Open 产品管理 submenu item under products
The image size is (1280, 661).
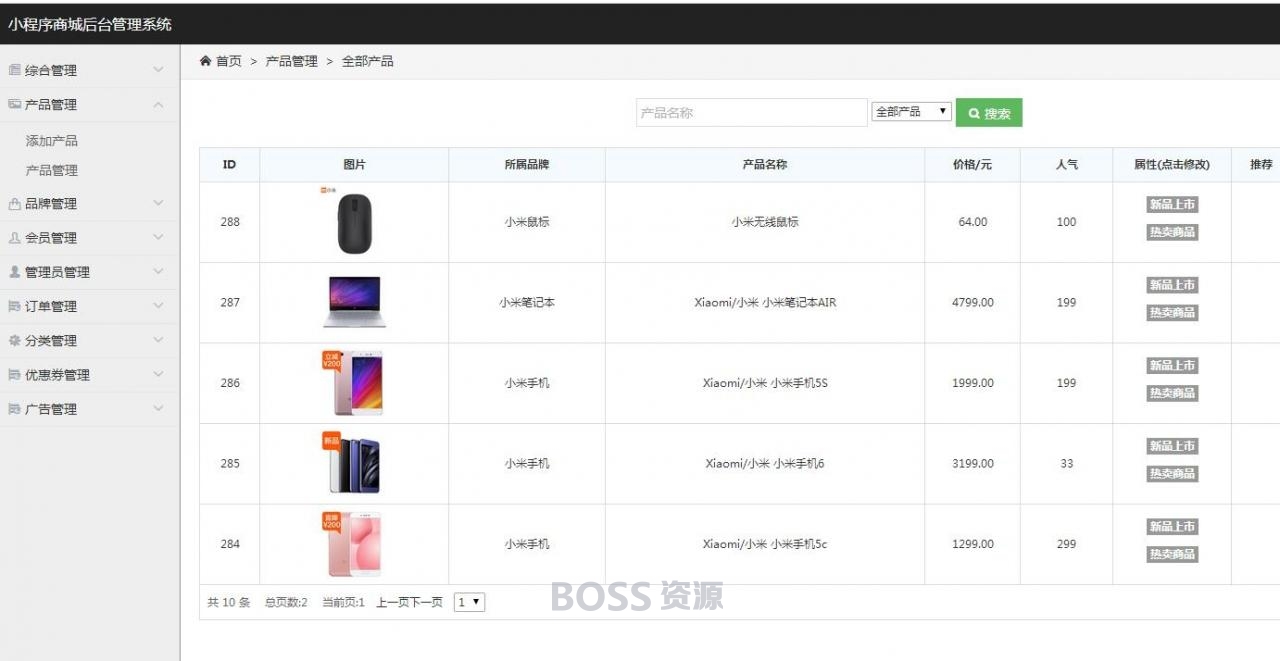coord(52,171)
